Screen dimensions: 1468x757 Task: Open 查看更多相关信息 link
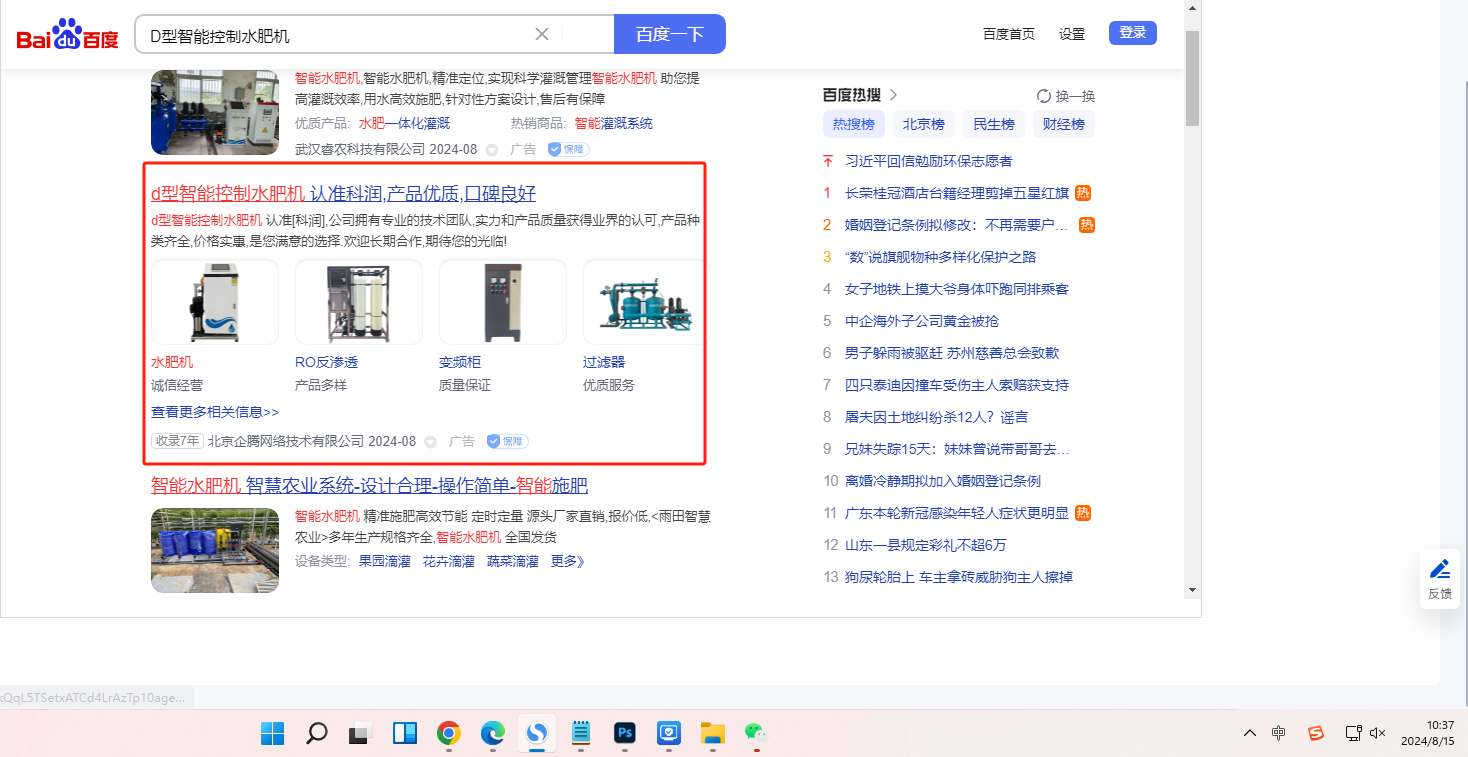(215, 412)
